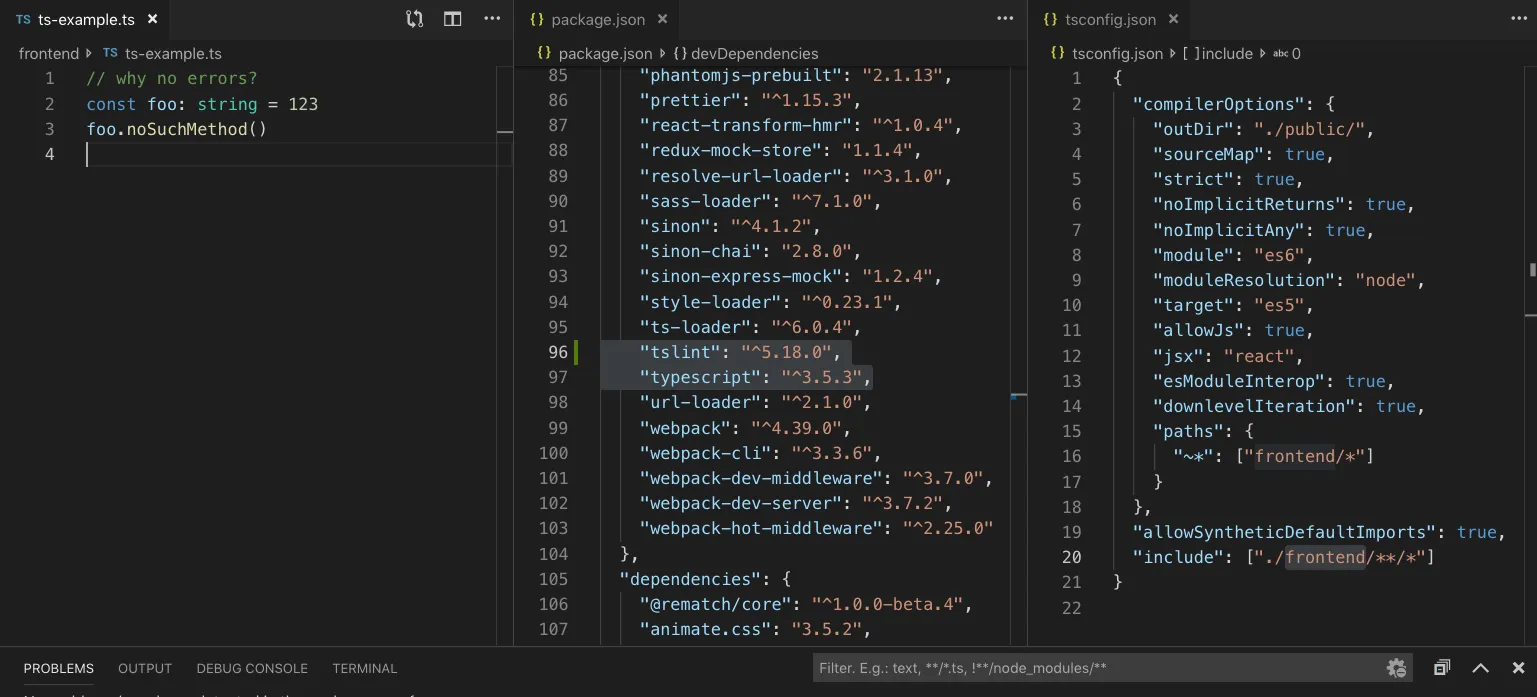
Task: Click the "compilerOptions" key
Action: pyautogui.click(x=1219, y=104)
